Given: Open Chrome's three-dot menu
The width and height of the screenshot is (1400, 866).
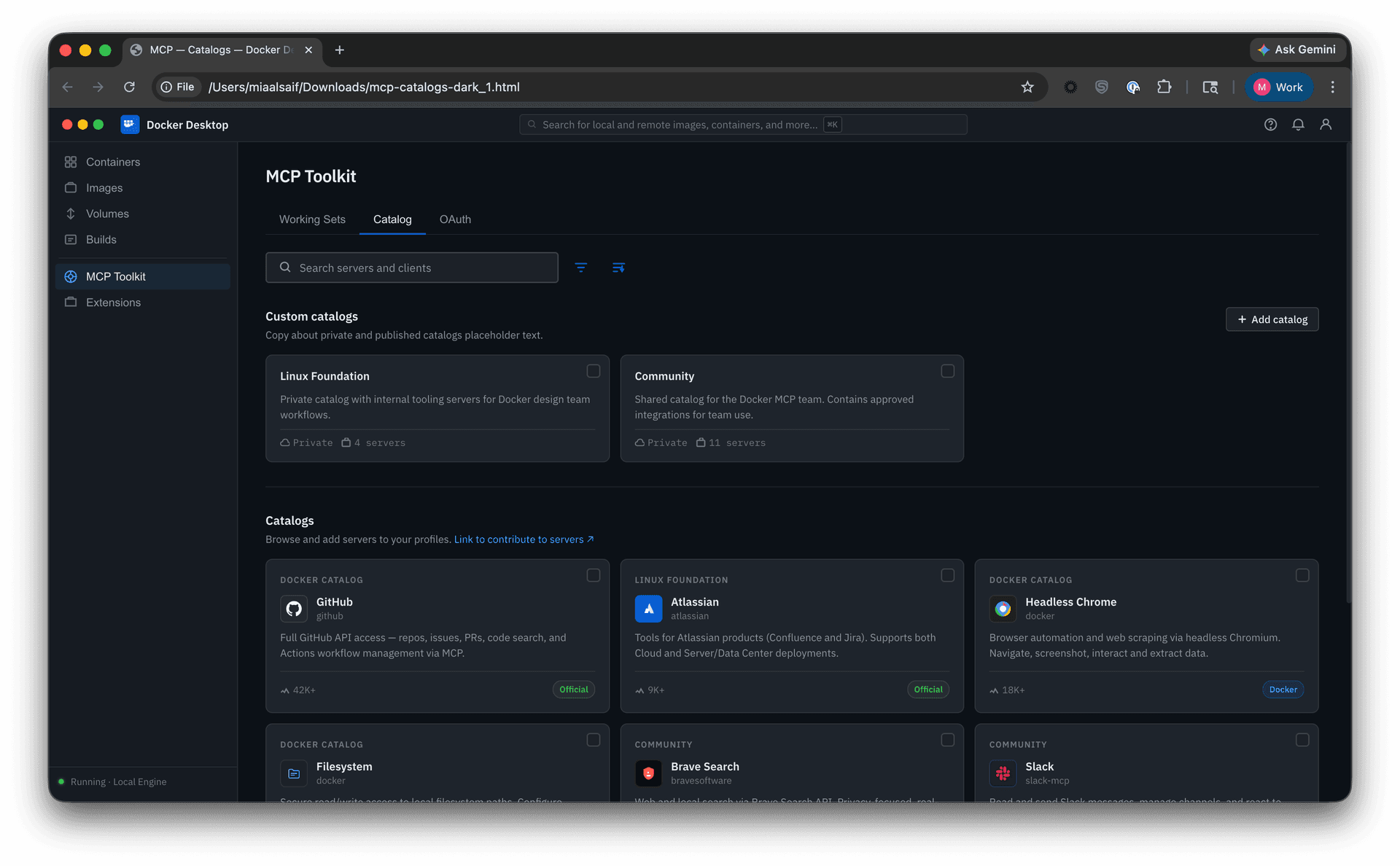Looking at the screenshot, I should [1332, 87].
